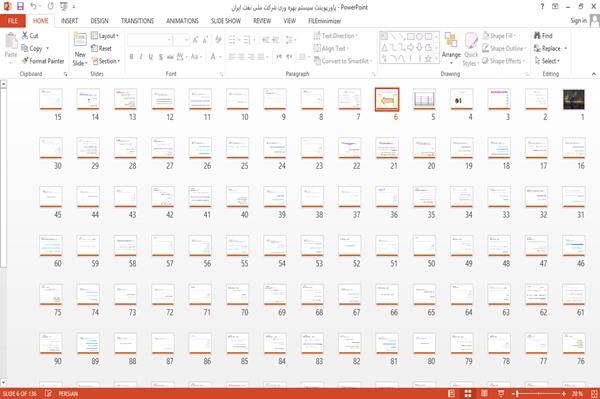Toggle Strikethrough formatting
Viewport: 600px width, 399px height.
[170, 57]
